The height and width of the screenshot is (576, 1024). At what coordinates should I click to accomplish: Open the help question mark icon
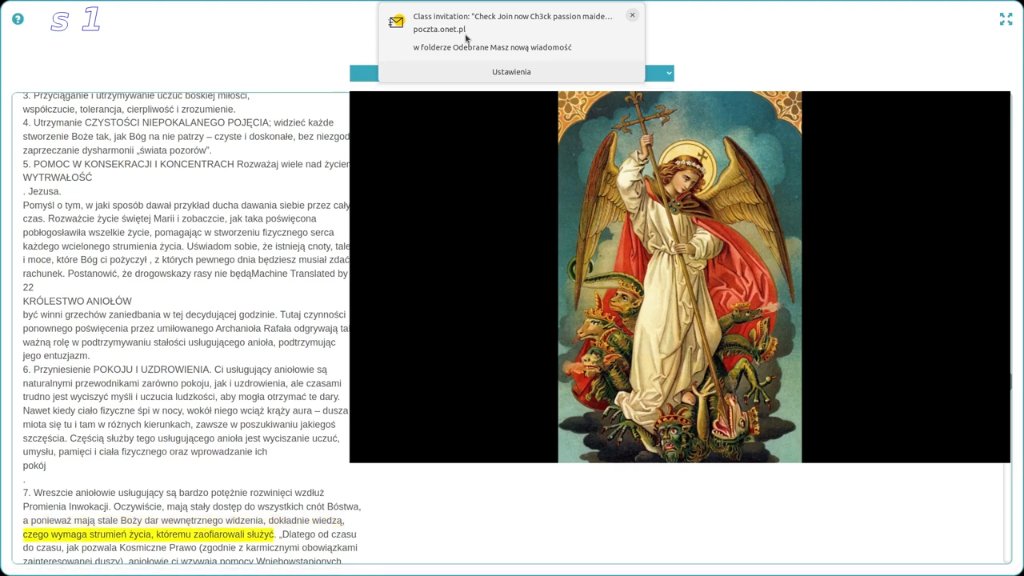coord(18,19)
